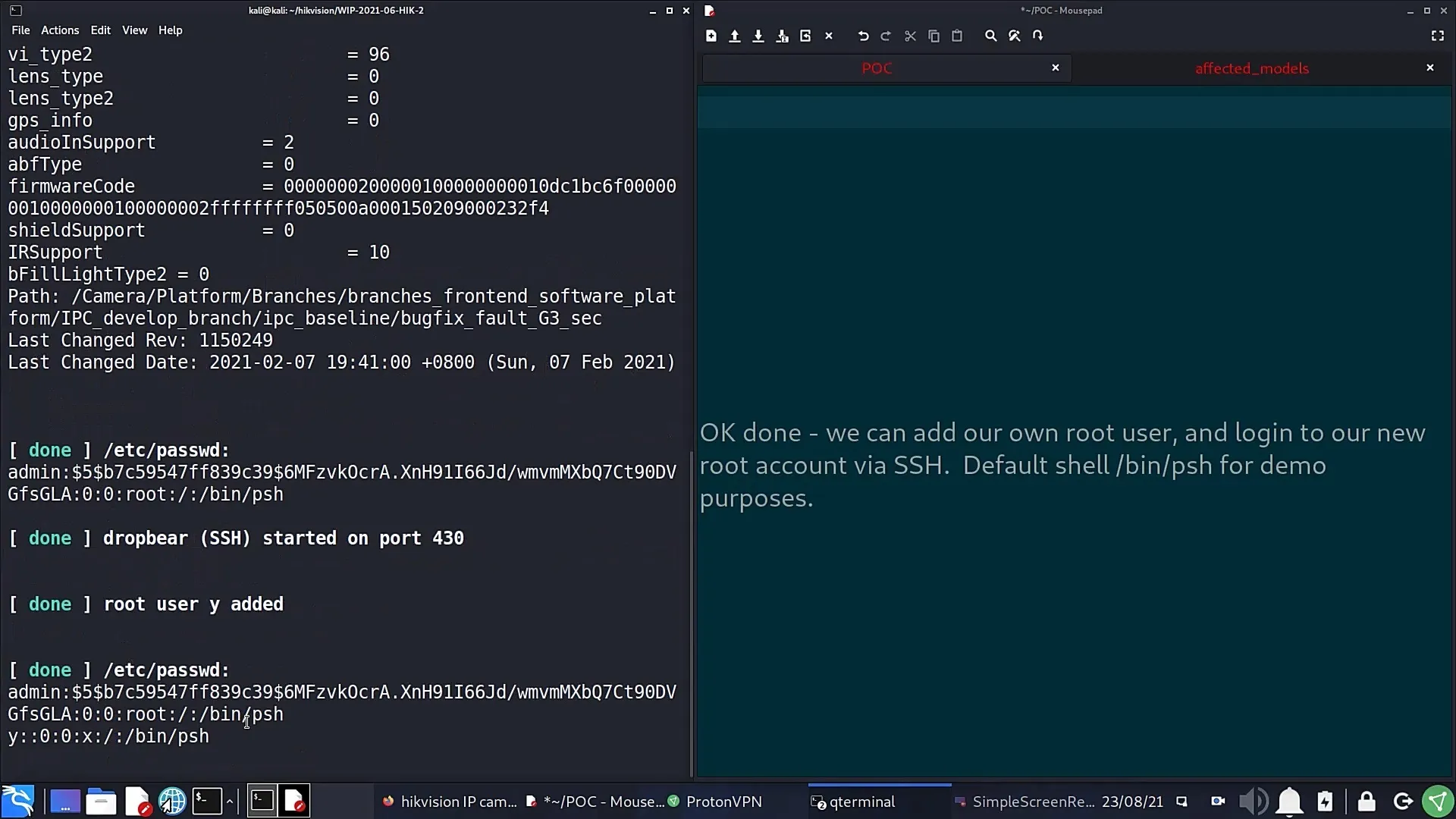Open the Kali applications menu
Image resolution: width=1456 pixels, height=819 pixels.
point(18,802)
